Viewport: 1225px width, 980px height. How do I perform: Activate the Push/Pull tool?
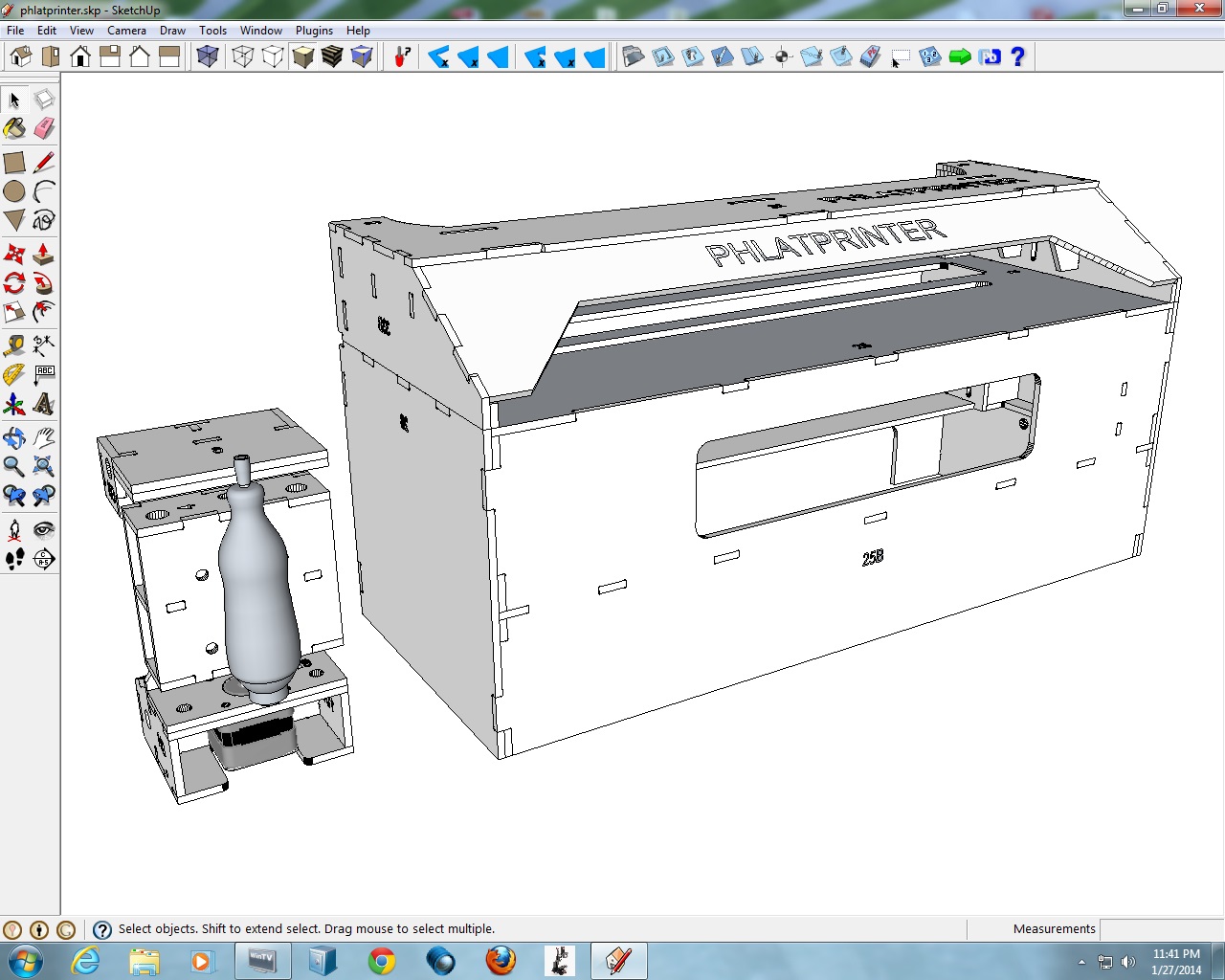pos(44,255)
